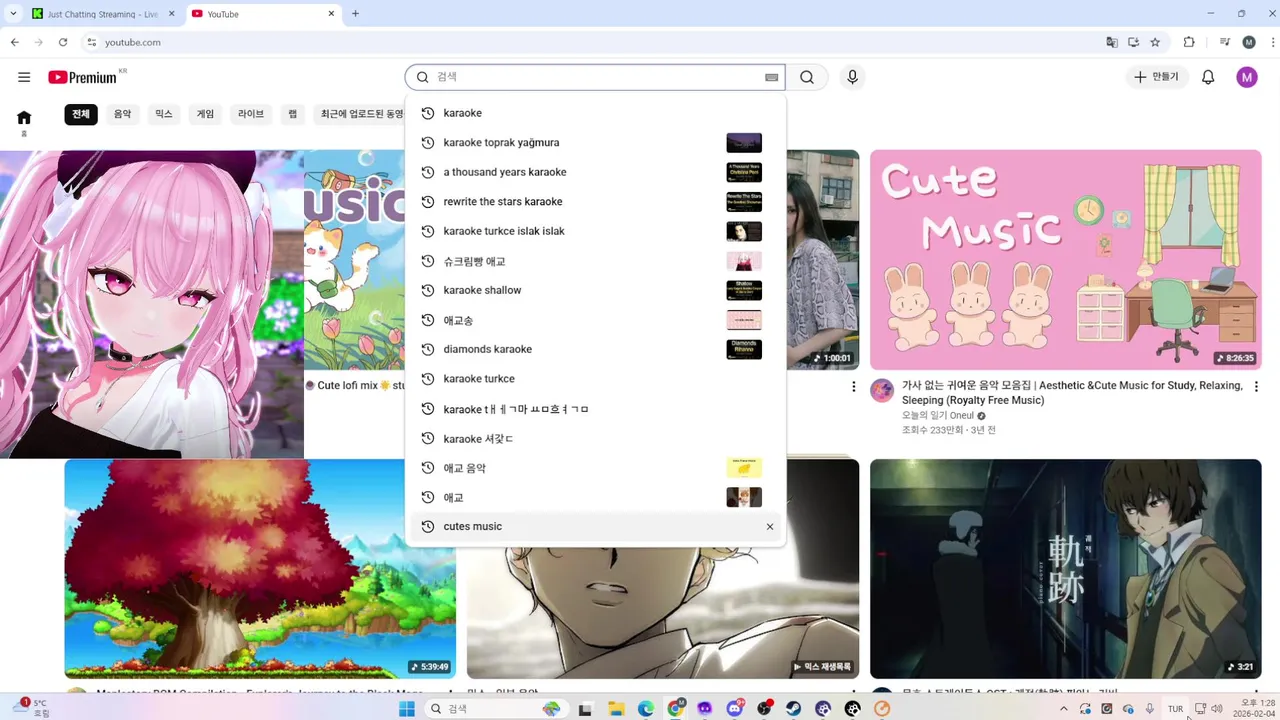Reload the page
Viewport: 1280px width, 720px height.
pos(63,42)
